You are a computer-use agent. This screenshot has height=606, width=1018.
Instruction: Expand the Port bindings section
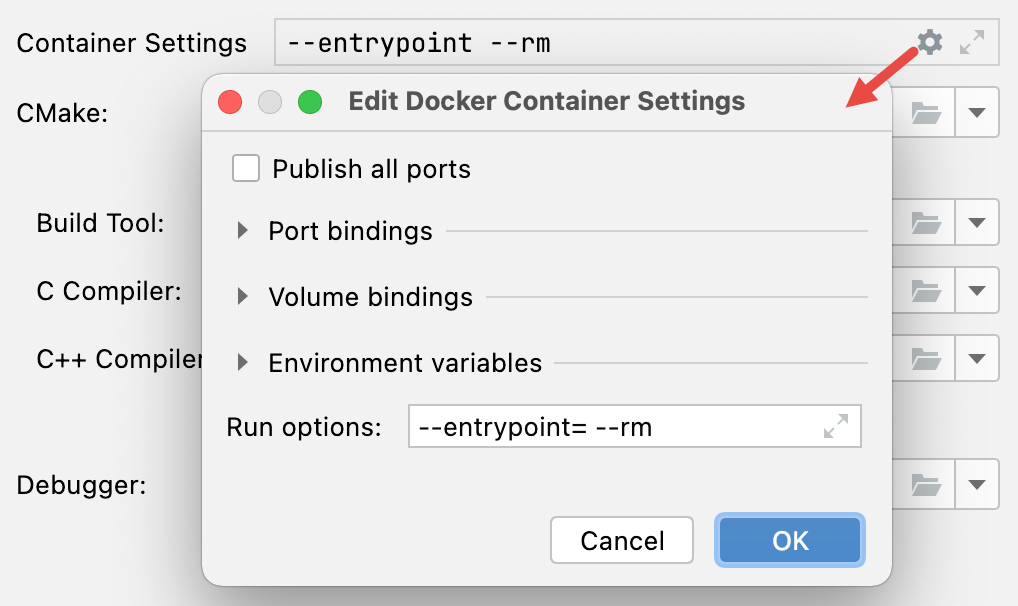click(x=243, y=230)
